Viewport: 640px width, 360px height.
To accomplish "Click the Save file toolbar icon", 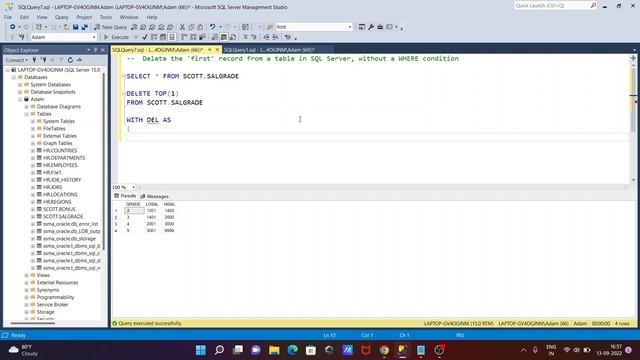I will pyautogui.click(x=76, y=27).
